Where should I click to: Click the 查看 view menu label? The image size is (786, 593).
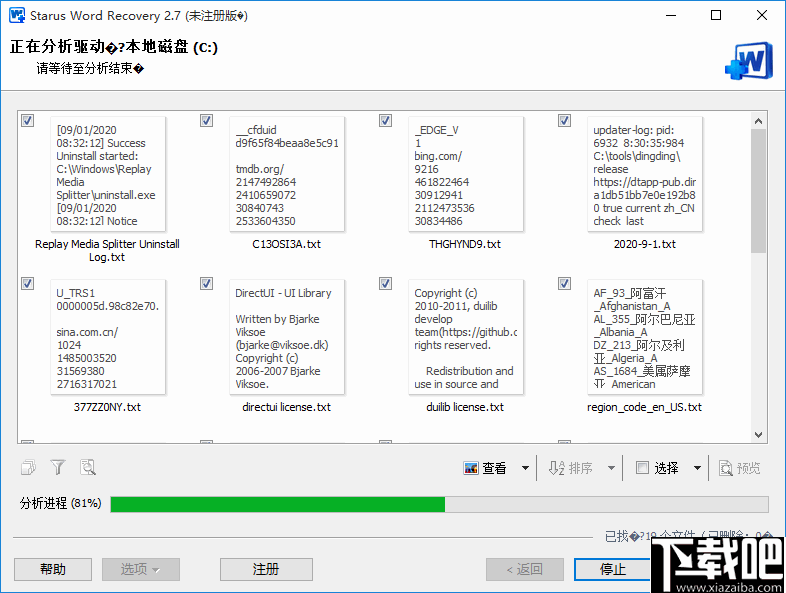click(494, 468)
